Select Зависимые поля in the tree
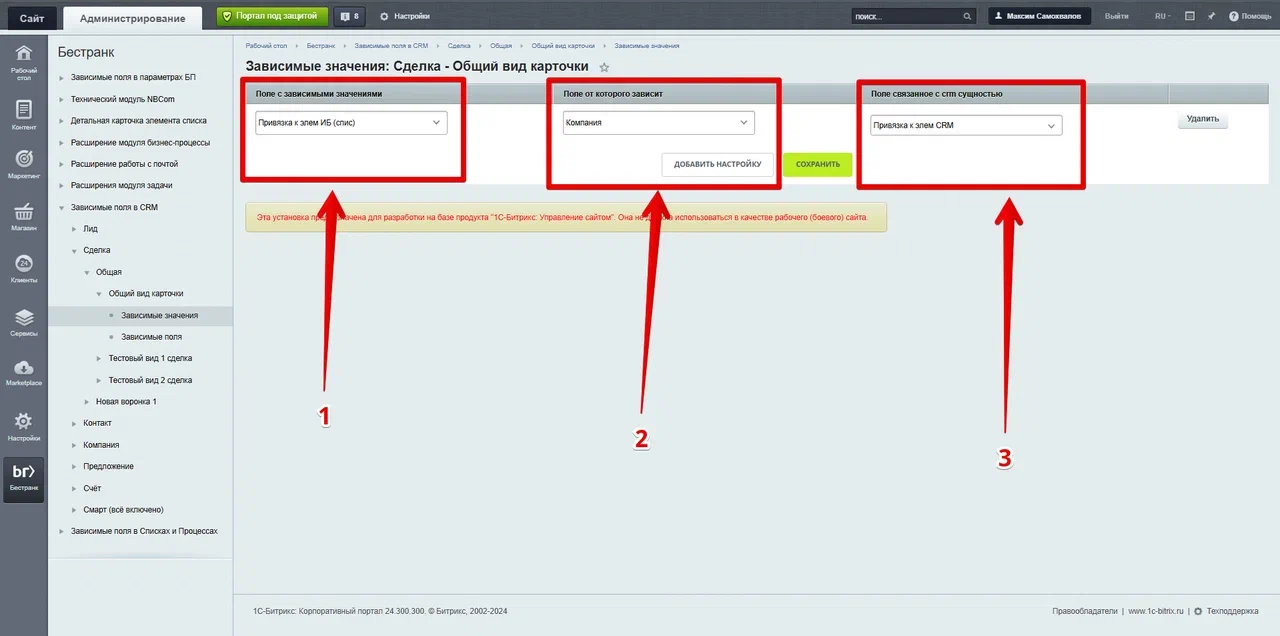The image size is (1280, 636). coord(151,337)
